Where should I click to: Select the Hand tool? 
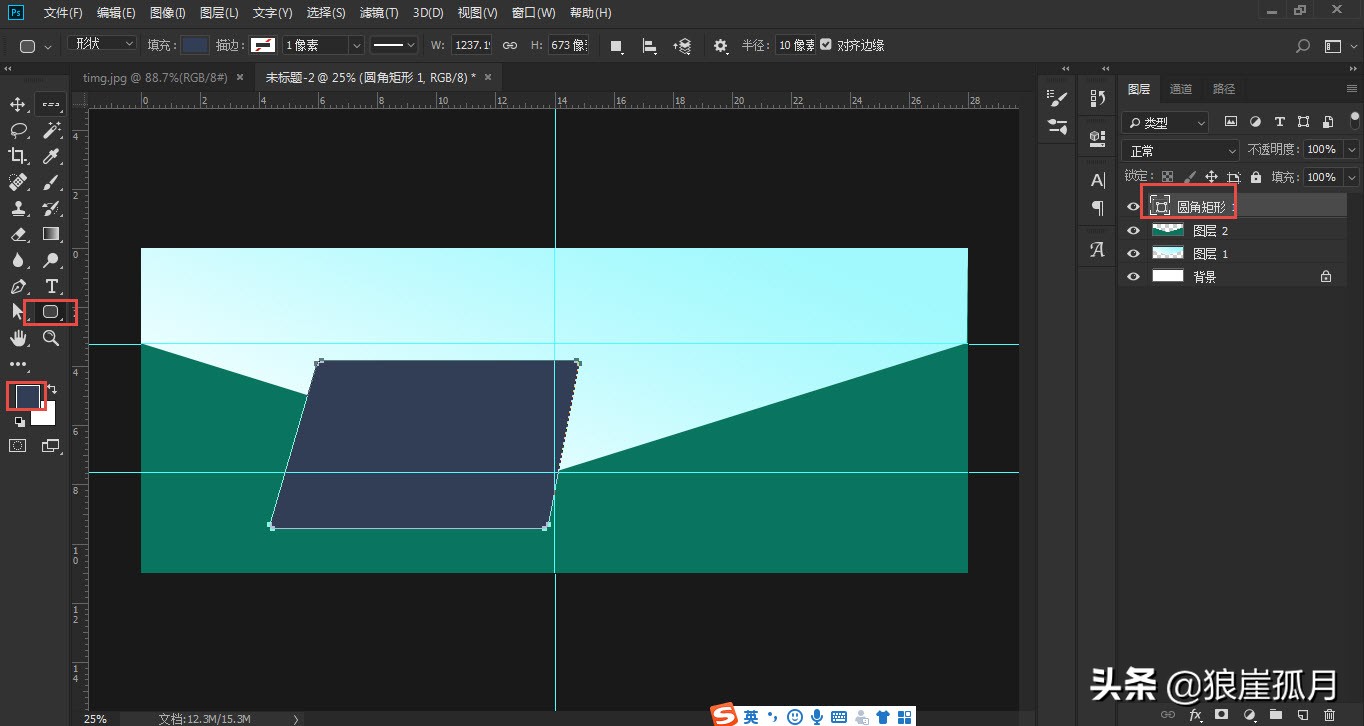(x=18, y=338)
